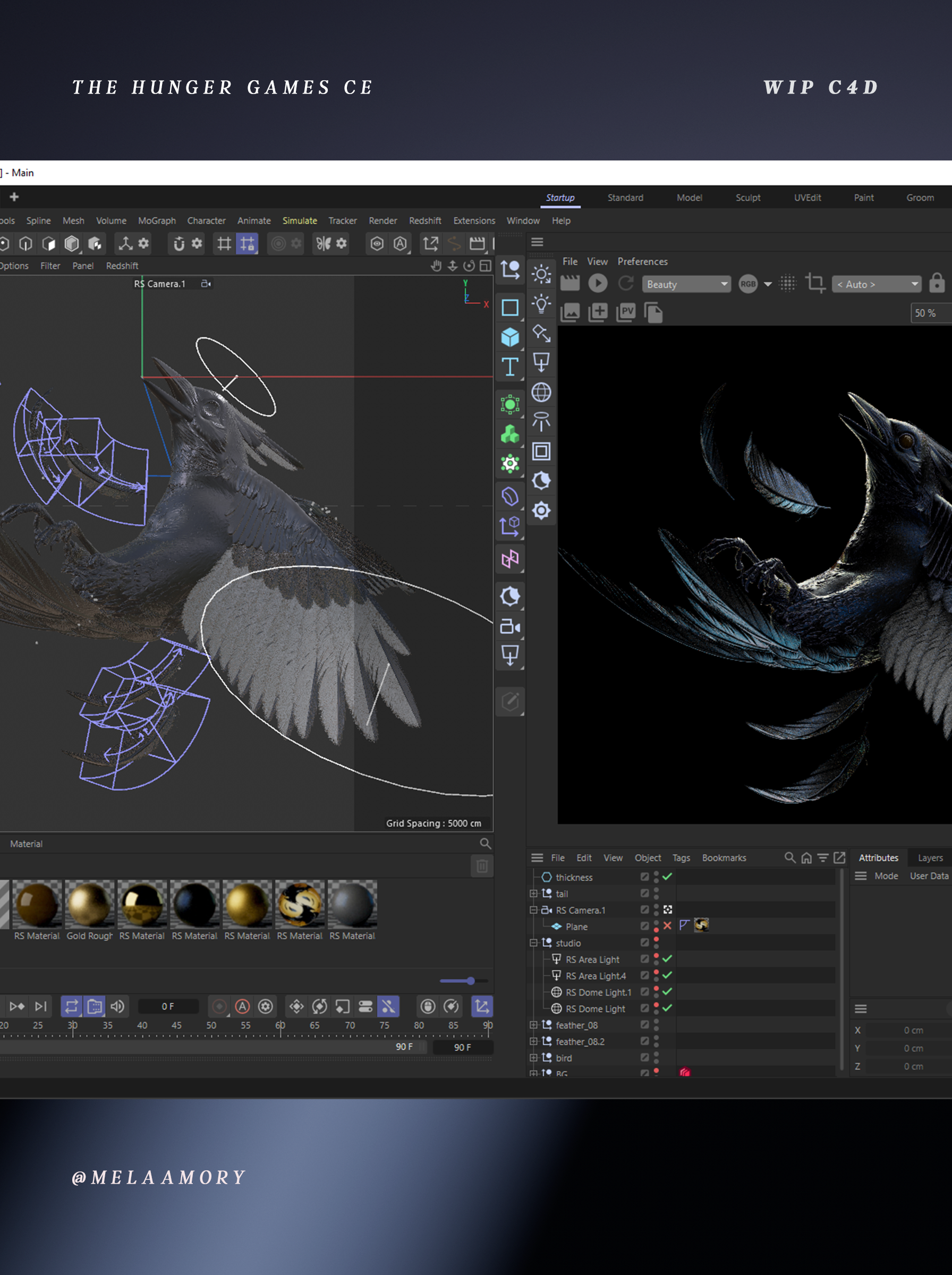952x1275 pixels.
Task: Click the refresh icon in RenderView
Action: [x=626, y=284]
